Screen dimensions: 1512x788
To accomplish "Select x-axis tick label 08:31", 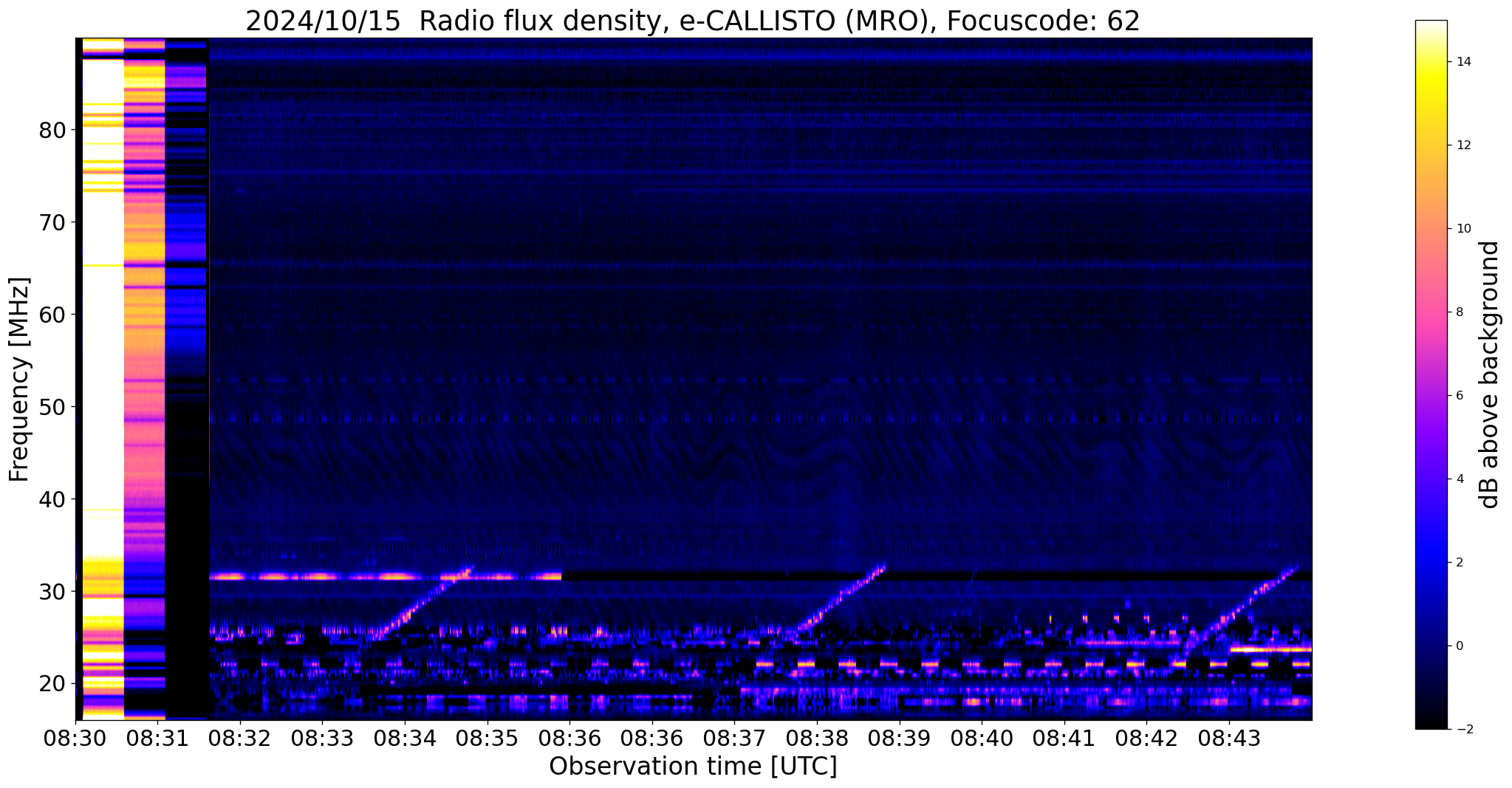I will point(157,739).
